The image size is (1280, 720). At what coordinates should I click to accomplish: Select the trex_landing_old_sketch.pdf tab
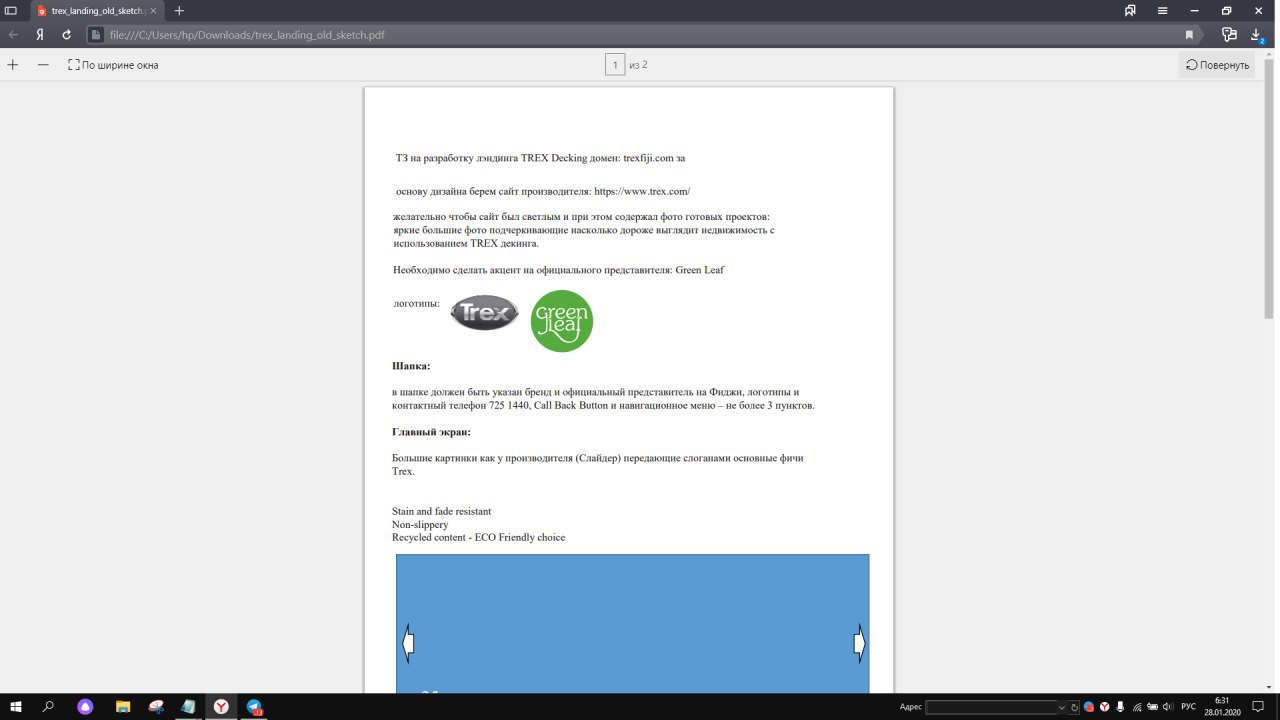(97, 10)
